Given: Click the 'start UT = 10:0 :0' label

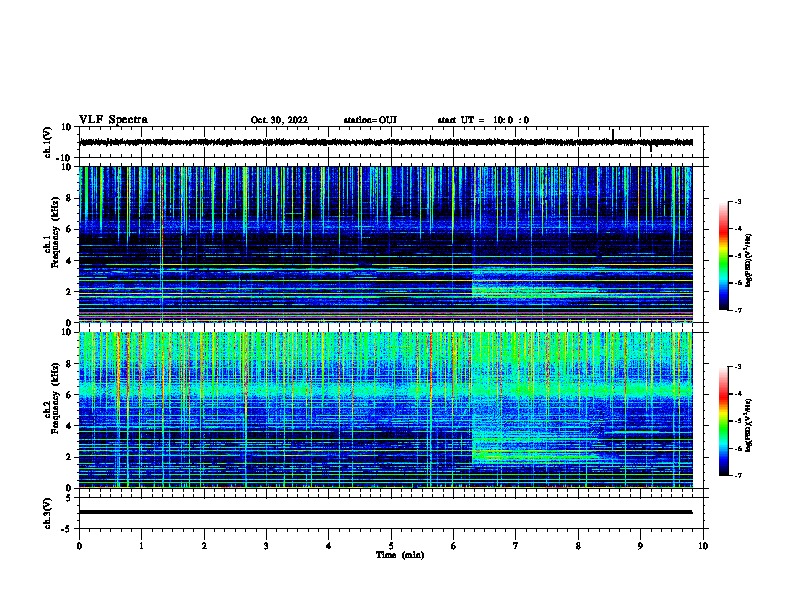Looking at the screenshot, I should pyautogui.click(x=483, y=120).
